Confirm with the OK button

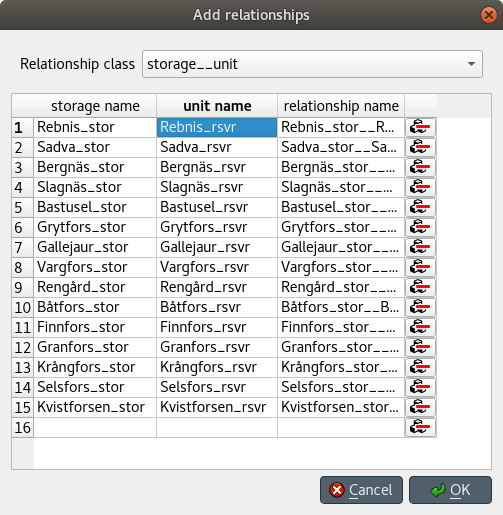(x=450, y=490)
